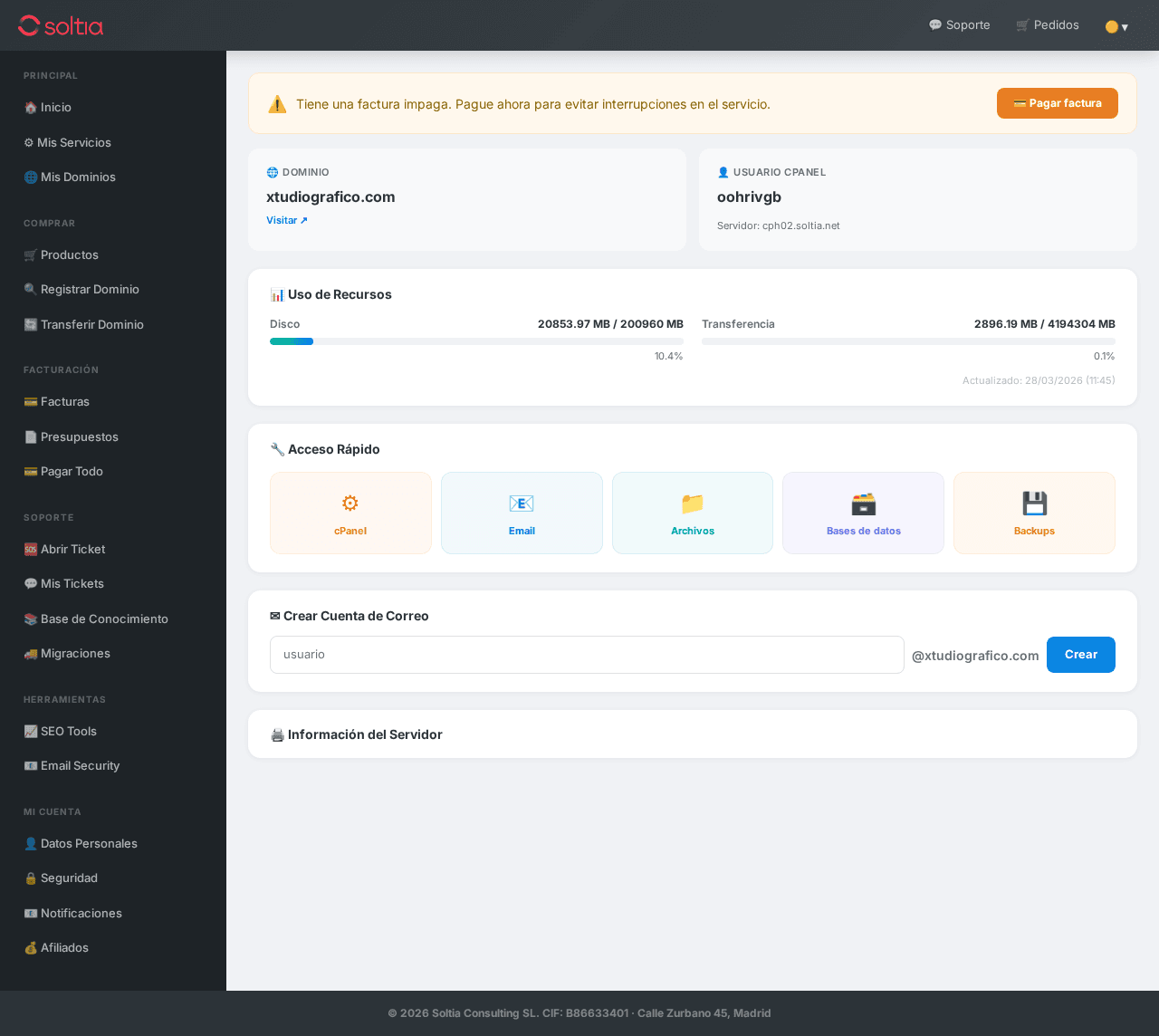Click the Soltia logo
1159x1036 pixels.
click(x=60, y=24)
